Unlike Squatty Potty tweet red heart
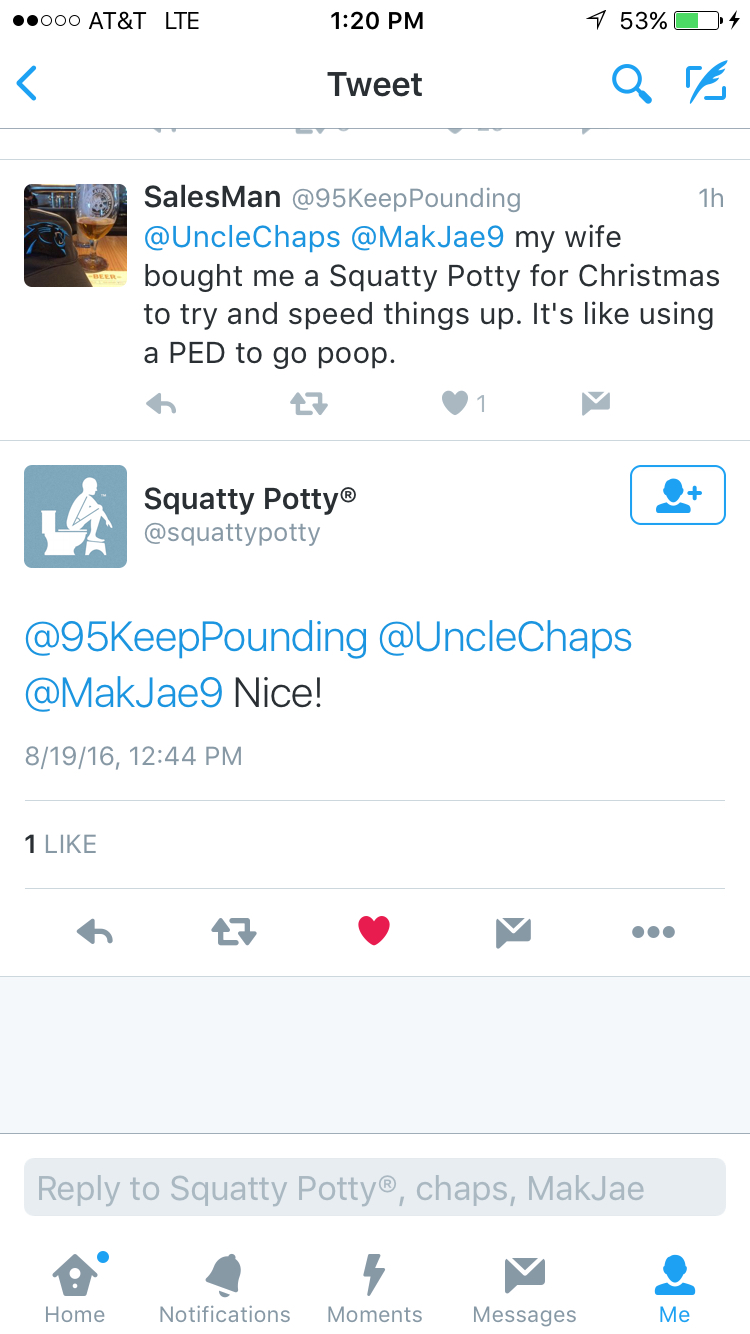750x1334 pixels. [x=374, y=932]
